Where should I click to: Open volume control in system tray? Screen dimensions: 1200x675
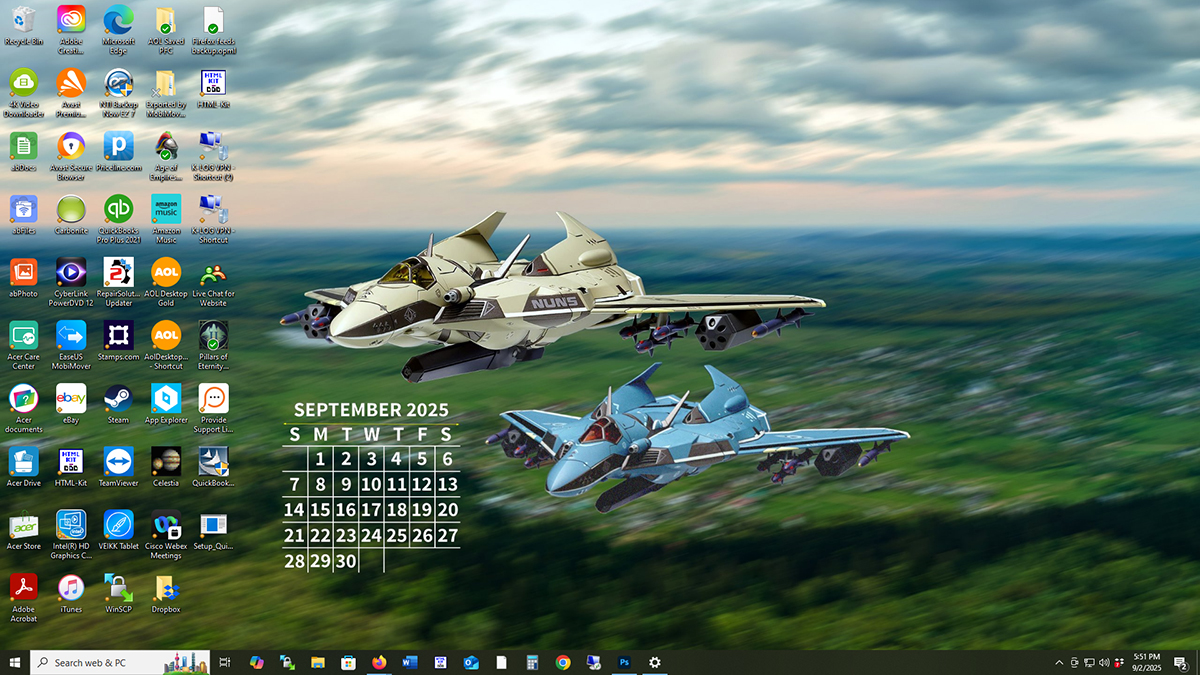click(x=1103, y=662)
